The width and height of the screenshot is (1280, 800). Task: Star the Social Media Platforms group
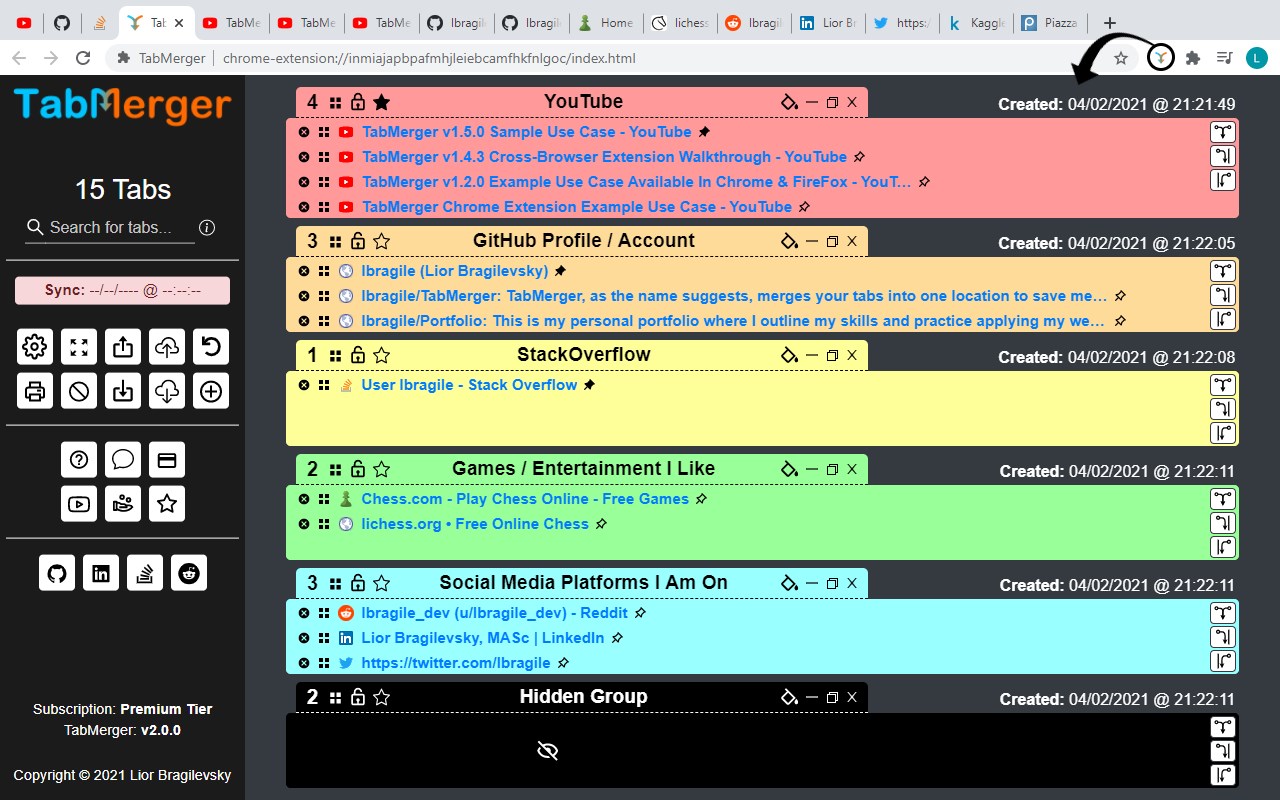[381, 583]
